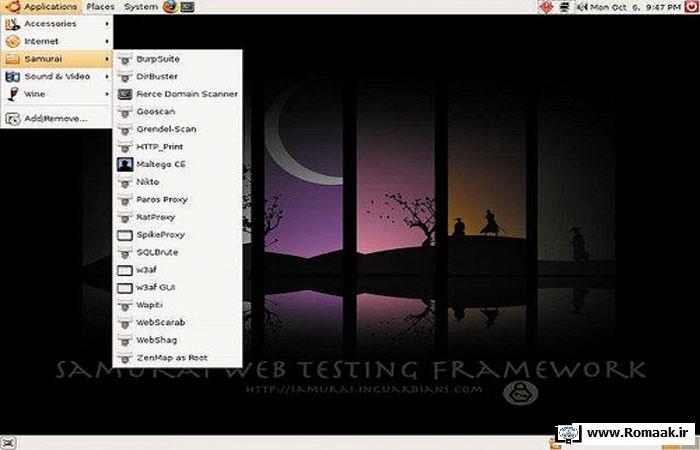The width and height of the screenshot is (700, 450).
Task: Click the Accessories category icon
Action: [x=12, y=24]
